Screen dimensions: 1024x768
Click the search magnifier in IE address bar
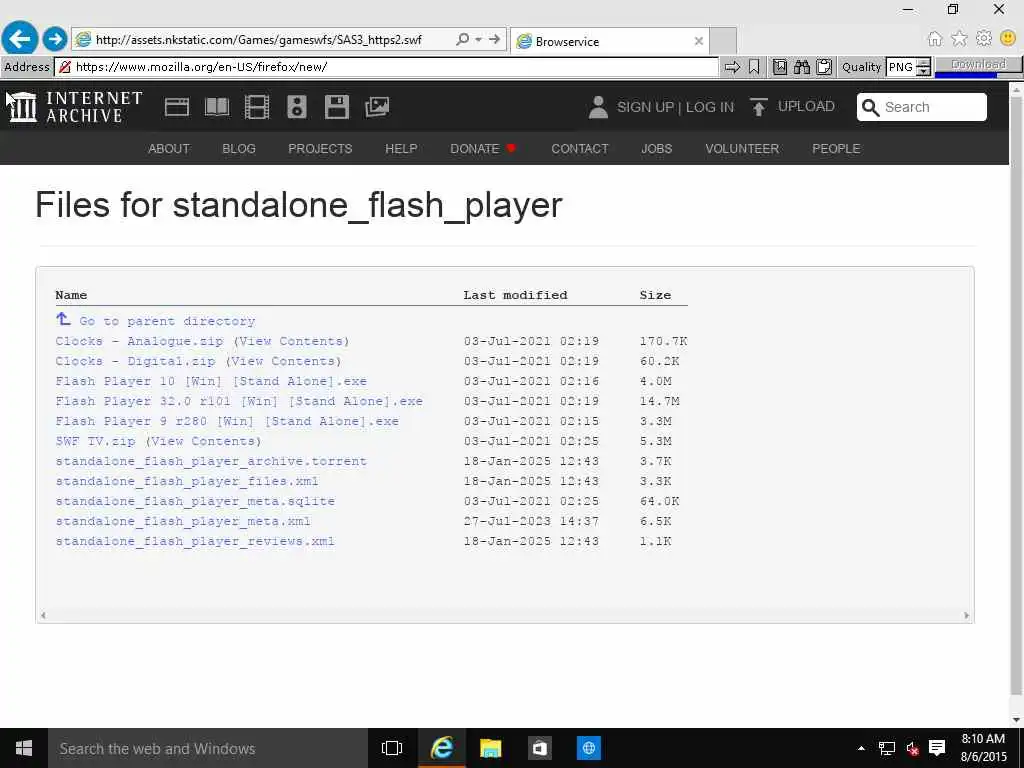(x=462, y=39)
